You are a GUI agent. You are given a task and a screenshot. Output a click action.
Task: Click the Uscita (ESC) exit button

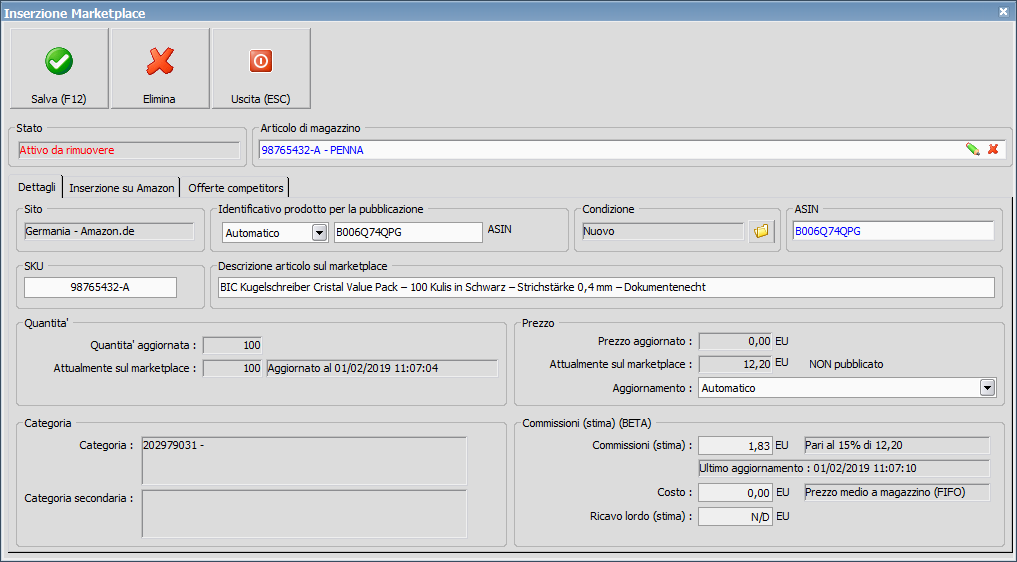pos(260,68)
